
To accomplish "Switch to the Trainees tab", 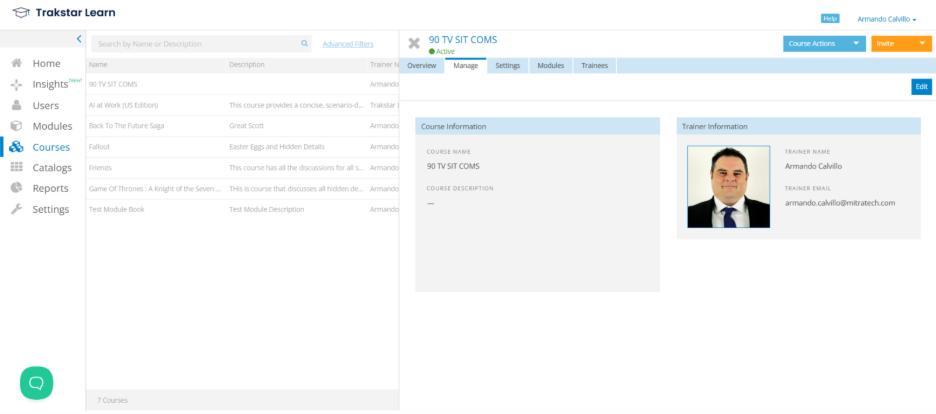I will coord(595,66).
